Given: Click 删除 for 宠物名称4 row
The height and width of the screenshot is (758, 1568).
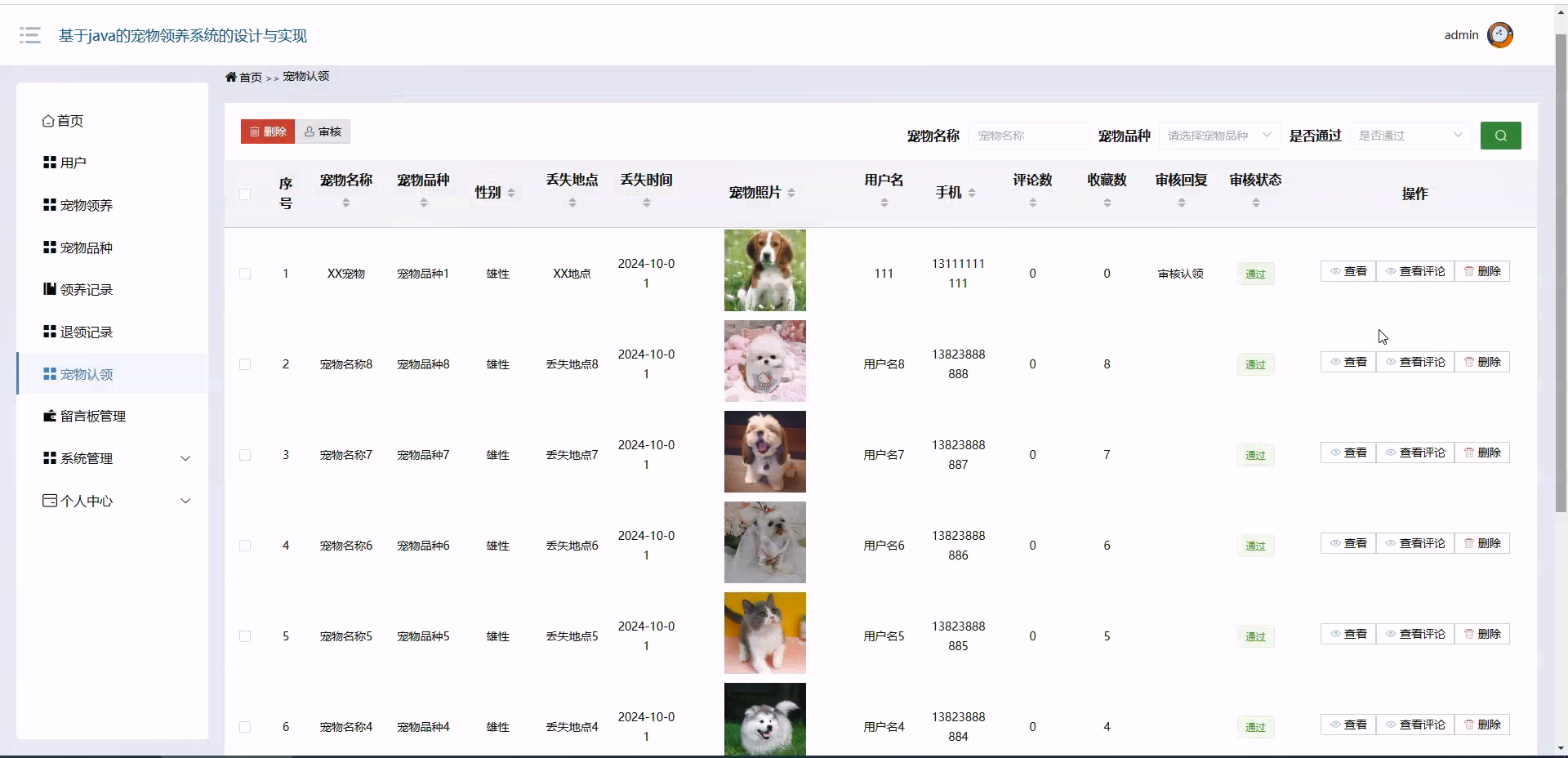Looking at the screenshot, I should tap(1482, 725).
